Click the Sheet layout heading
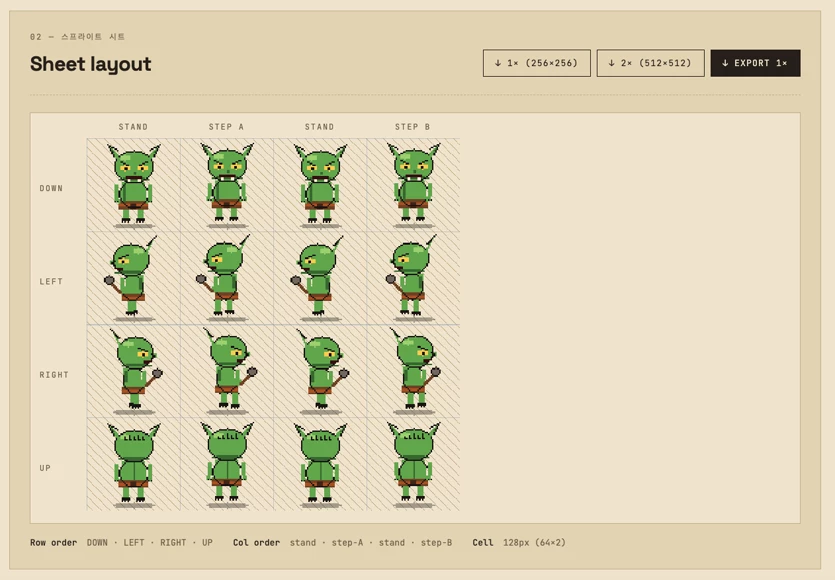The width and height of the screenshot is (835, 580). [91, 64]
